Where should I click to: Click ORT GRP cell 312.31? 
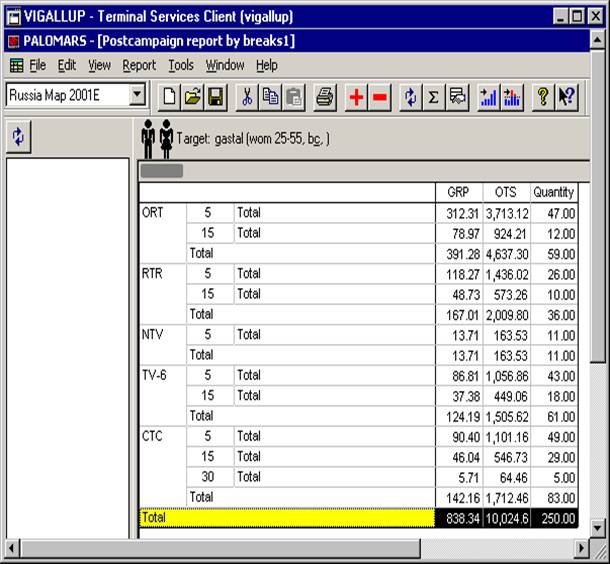click(x=459, y=214)
